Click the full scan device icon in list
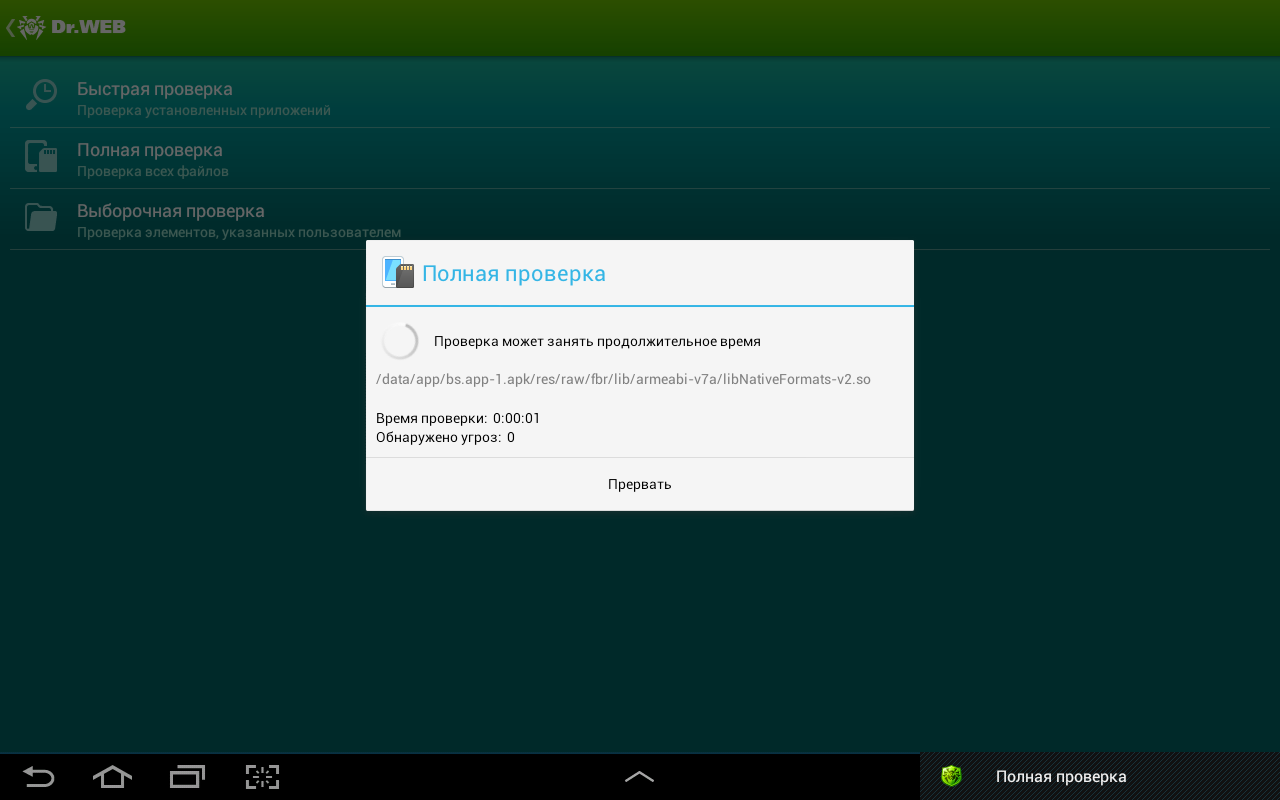1280x800 pixels. 41,157
